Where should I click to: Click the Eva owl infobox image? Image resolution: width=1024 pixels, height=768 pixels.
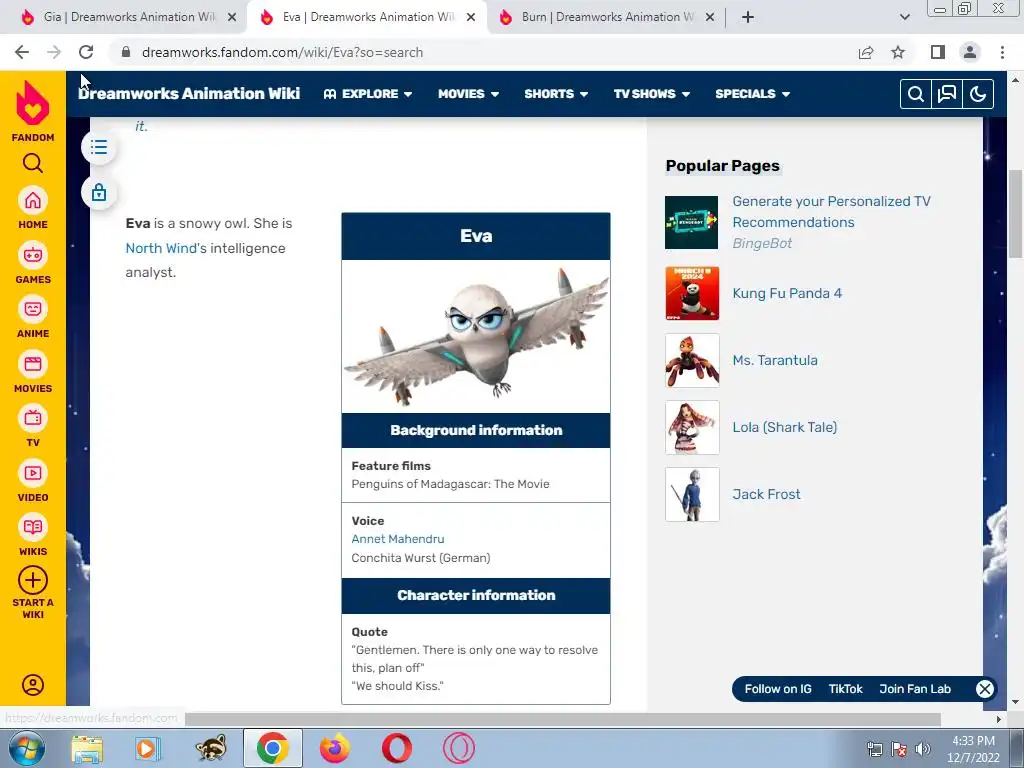[x=476, y=336]
